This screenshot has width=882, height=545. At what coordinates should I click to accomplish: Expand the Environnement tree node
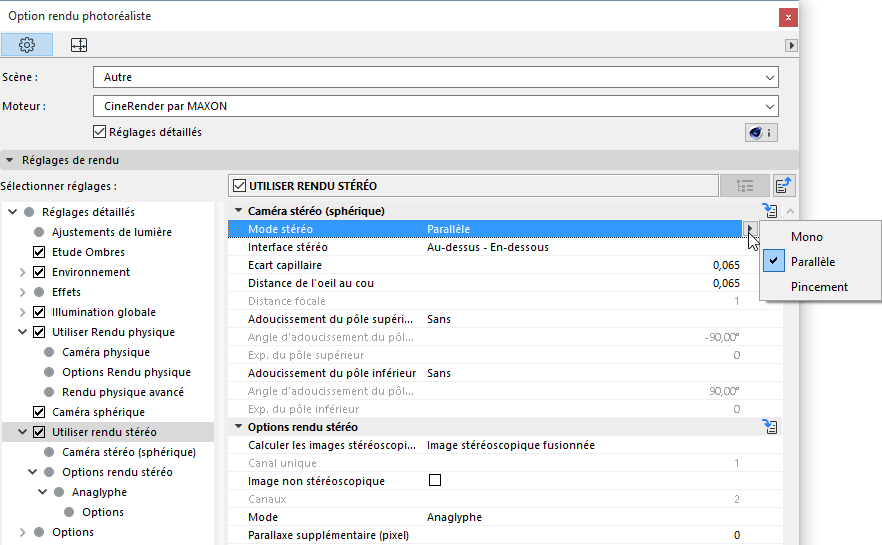click(22, 272)
